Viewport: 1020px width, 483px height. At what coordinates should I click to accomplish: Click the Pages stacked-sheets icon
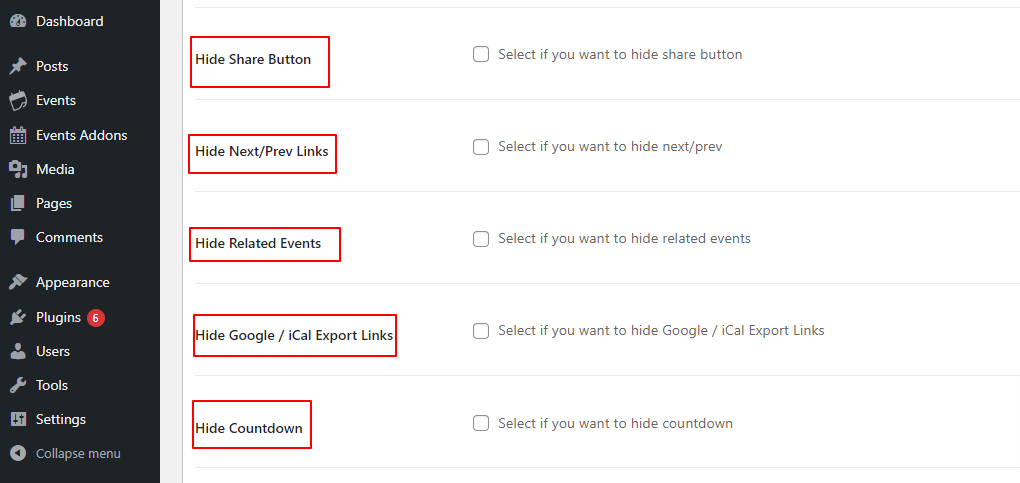[x=18, y=203]
